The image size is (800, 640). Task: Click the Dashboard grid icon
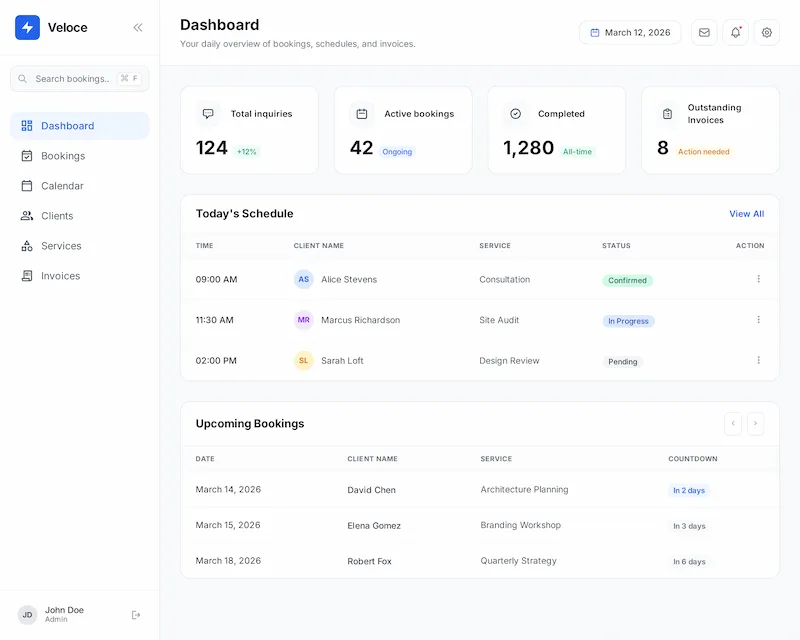27,126
